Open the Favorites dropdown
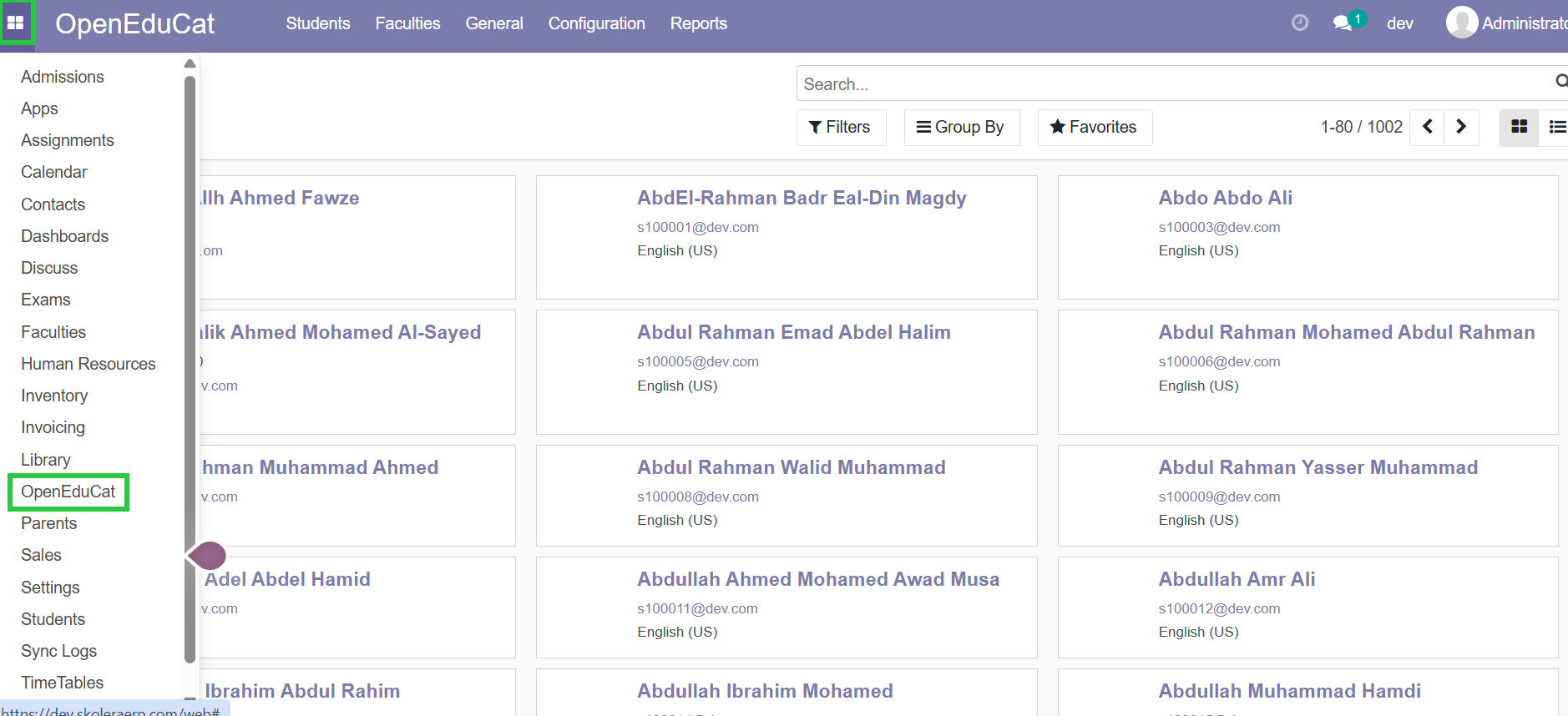This screenshot has width=1568, height=716. pyautogui.click(x=1095, y=127)
